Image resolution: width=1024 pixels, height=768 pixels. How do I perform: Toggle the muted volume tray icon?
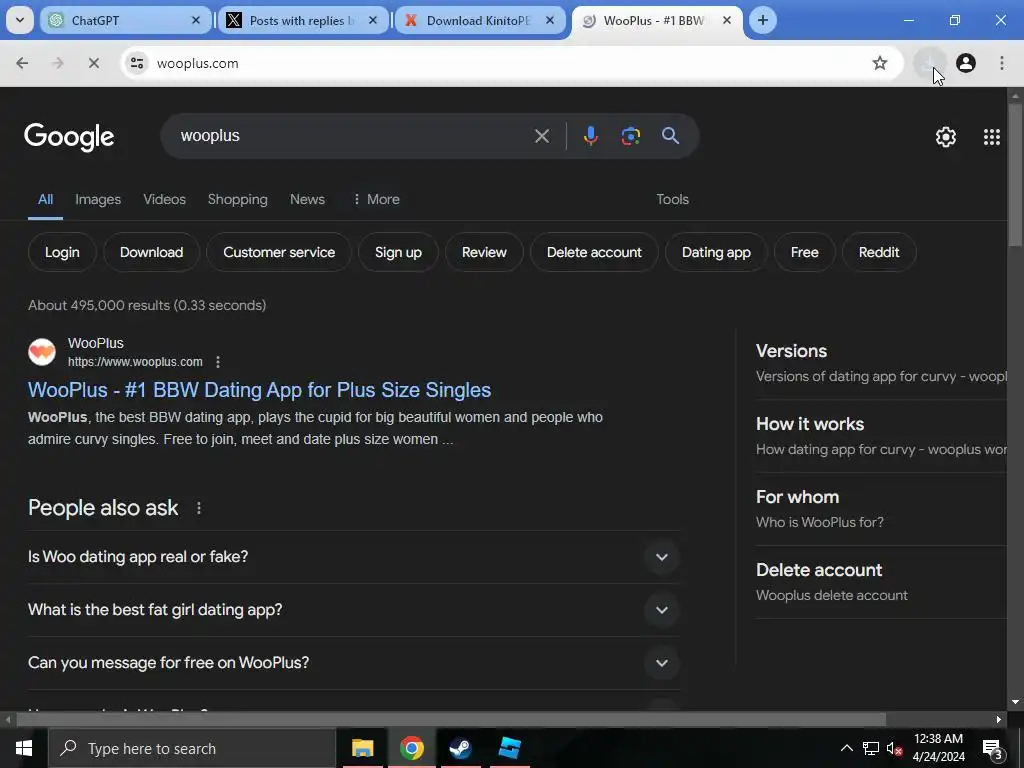tap(895, 748)
